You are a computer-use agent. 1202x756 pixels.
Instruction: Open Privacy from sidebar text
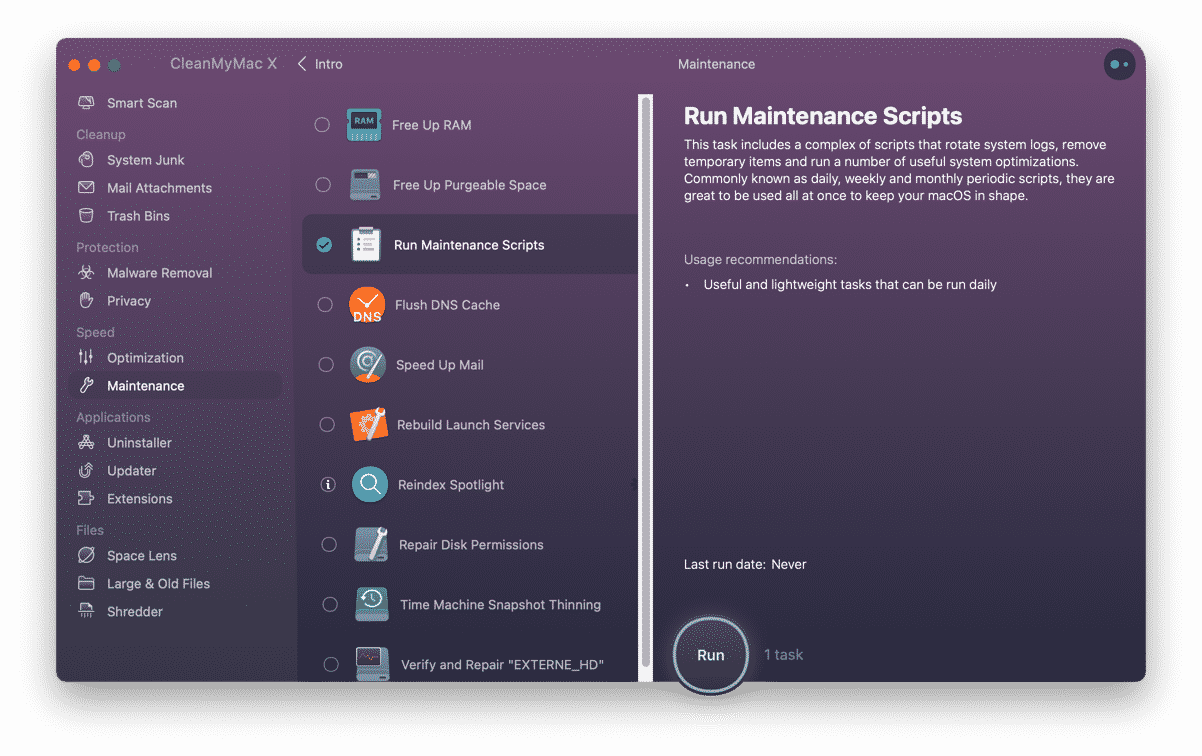pyautogui.click(x=129, y=301)
